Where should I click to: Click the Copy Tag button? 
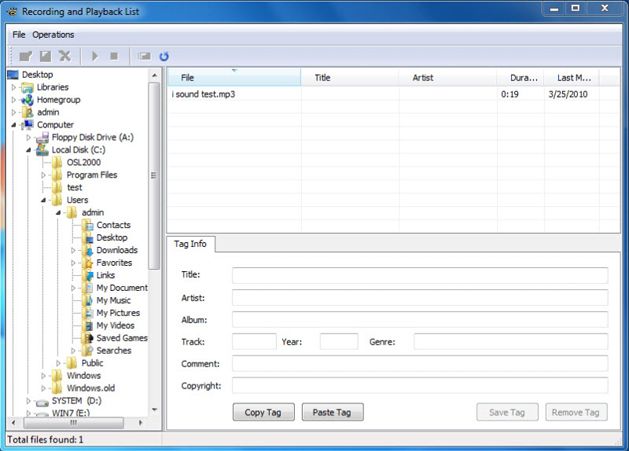pos(264,412)
